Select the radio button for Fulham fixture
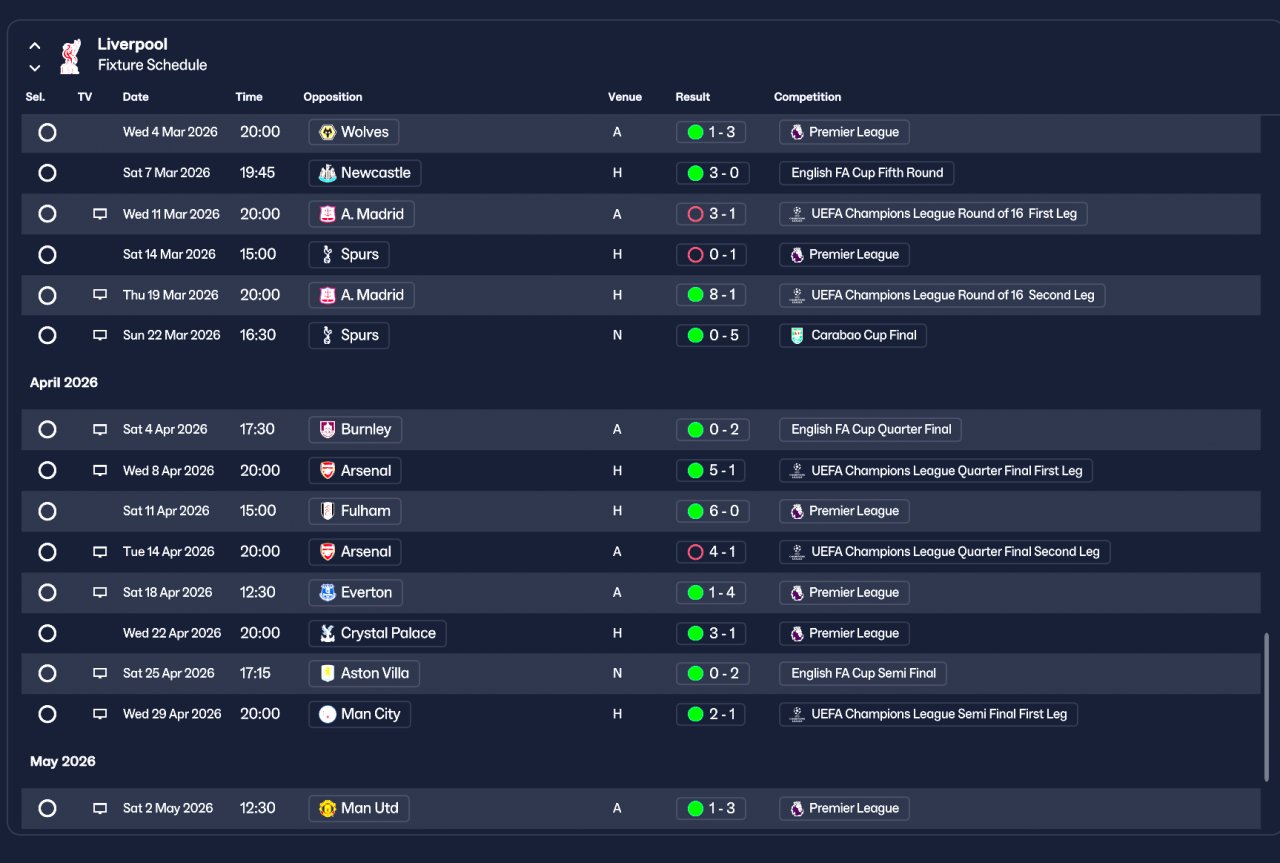 47,511
